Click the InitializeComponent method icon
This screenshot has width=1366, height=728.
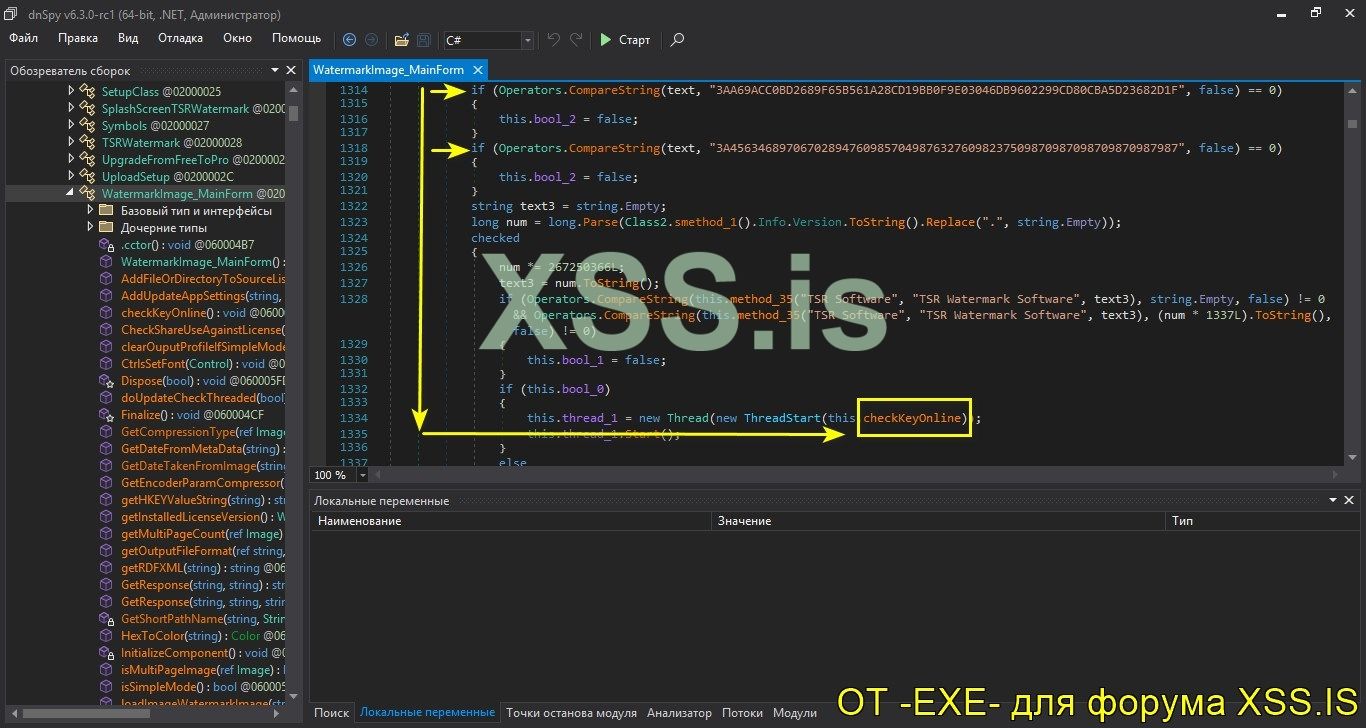[106, 652]
